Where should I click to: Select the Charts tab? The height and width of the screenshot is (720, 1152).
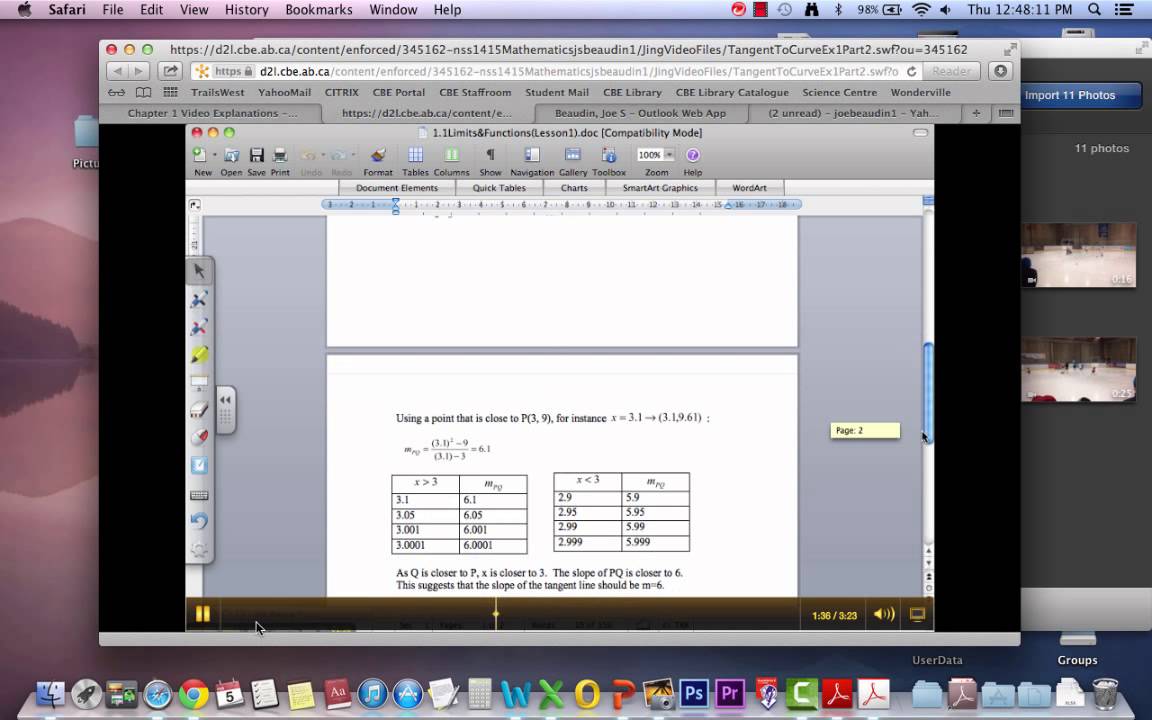point(574,188)
